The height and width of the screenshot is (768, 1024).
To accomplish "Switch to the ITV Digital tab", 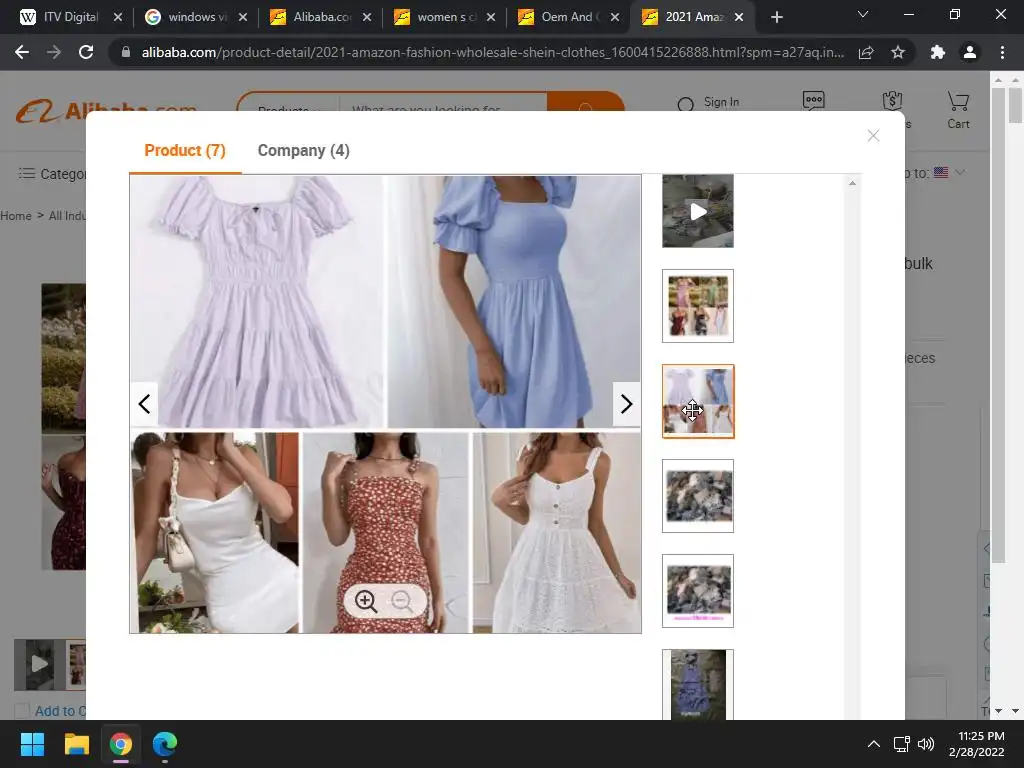I will coord(62,17).
